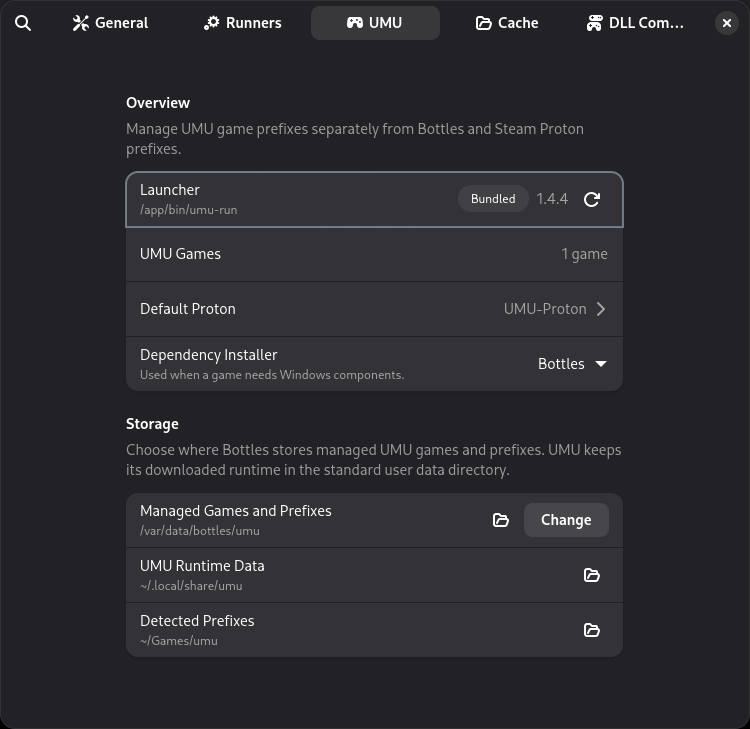Open the DLL Components tab
Viewport: 750px width, 729px height.
coord(635,23)
